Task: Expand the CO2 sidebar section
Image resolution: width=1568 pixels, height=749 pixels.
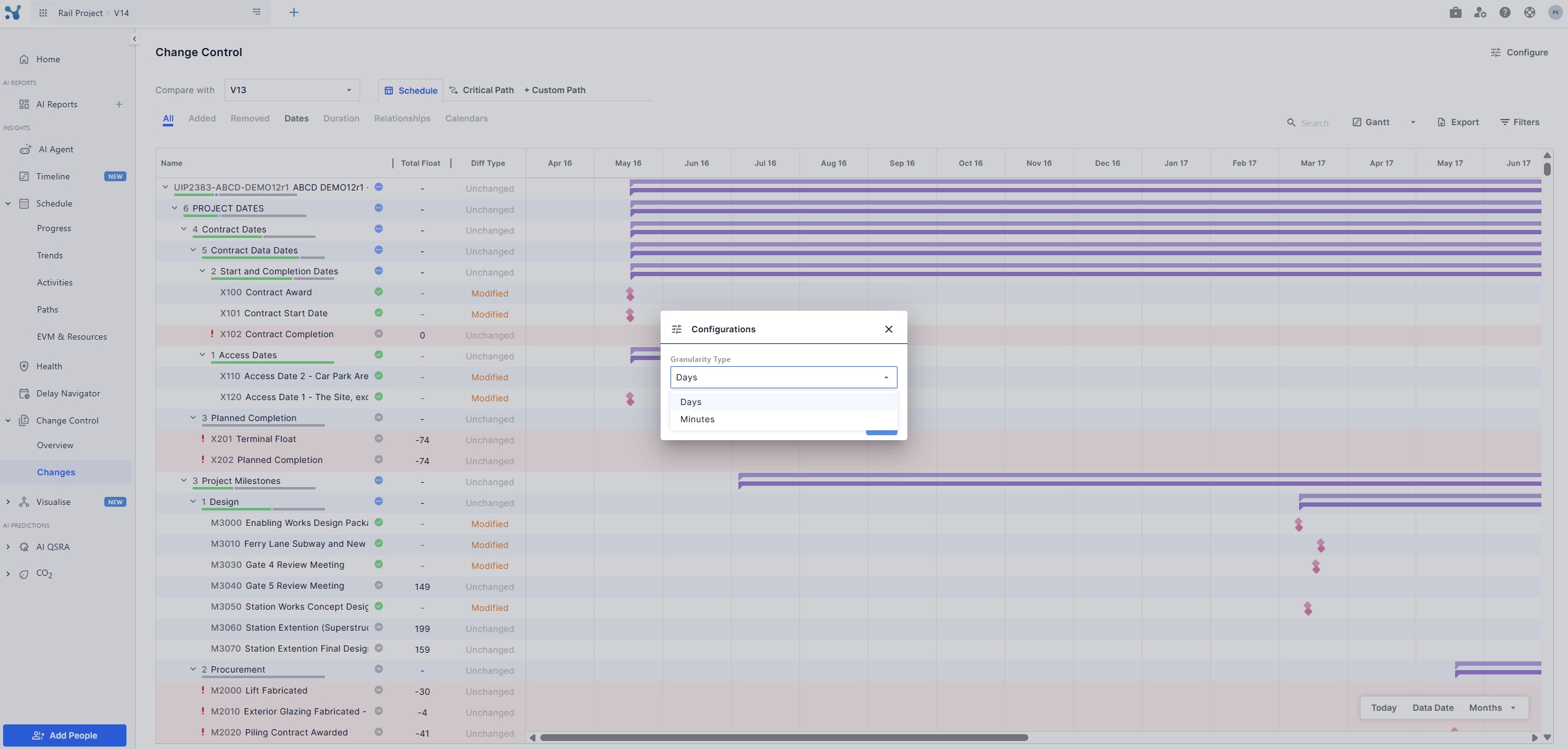Action: point(8,573)
